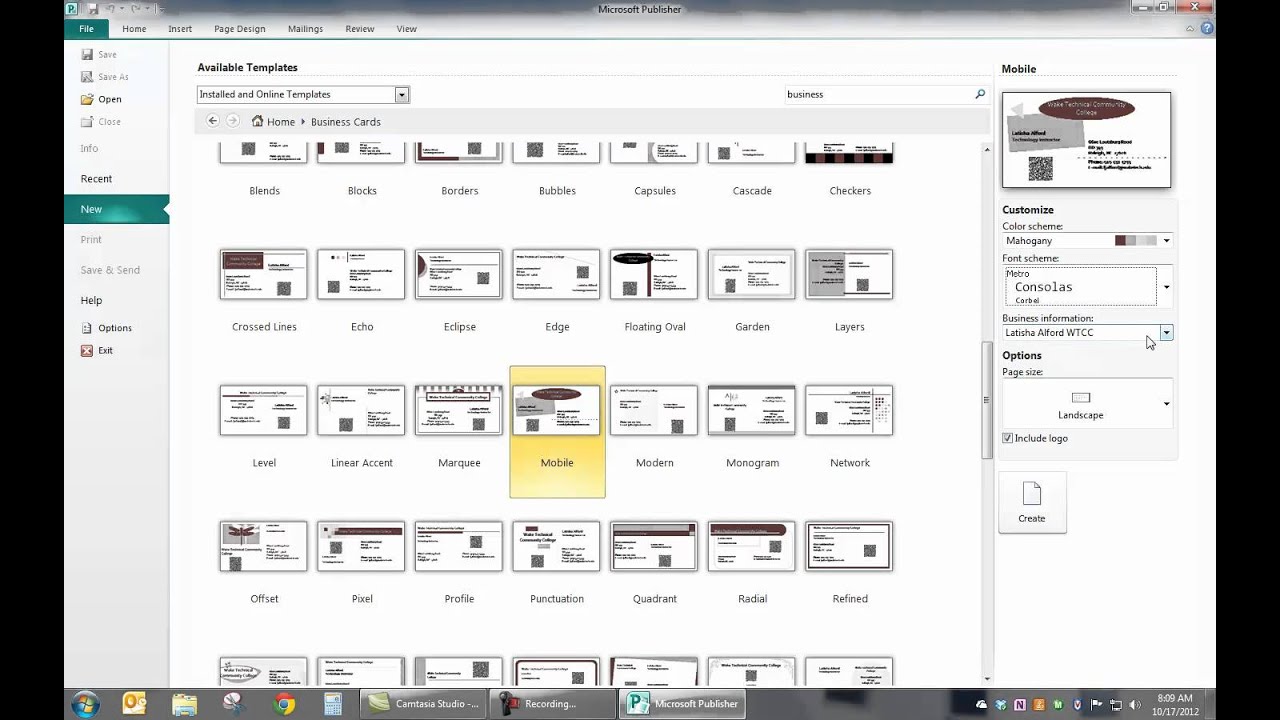
Task: Open Business information dropdown arrow
Action: pos(1166,333)
